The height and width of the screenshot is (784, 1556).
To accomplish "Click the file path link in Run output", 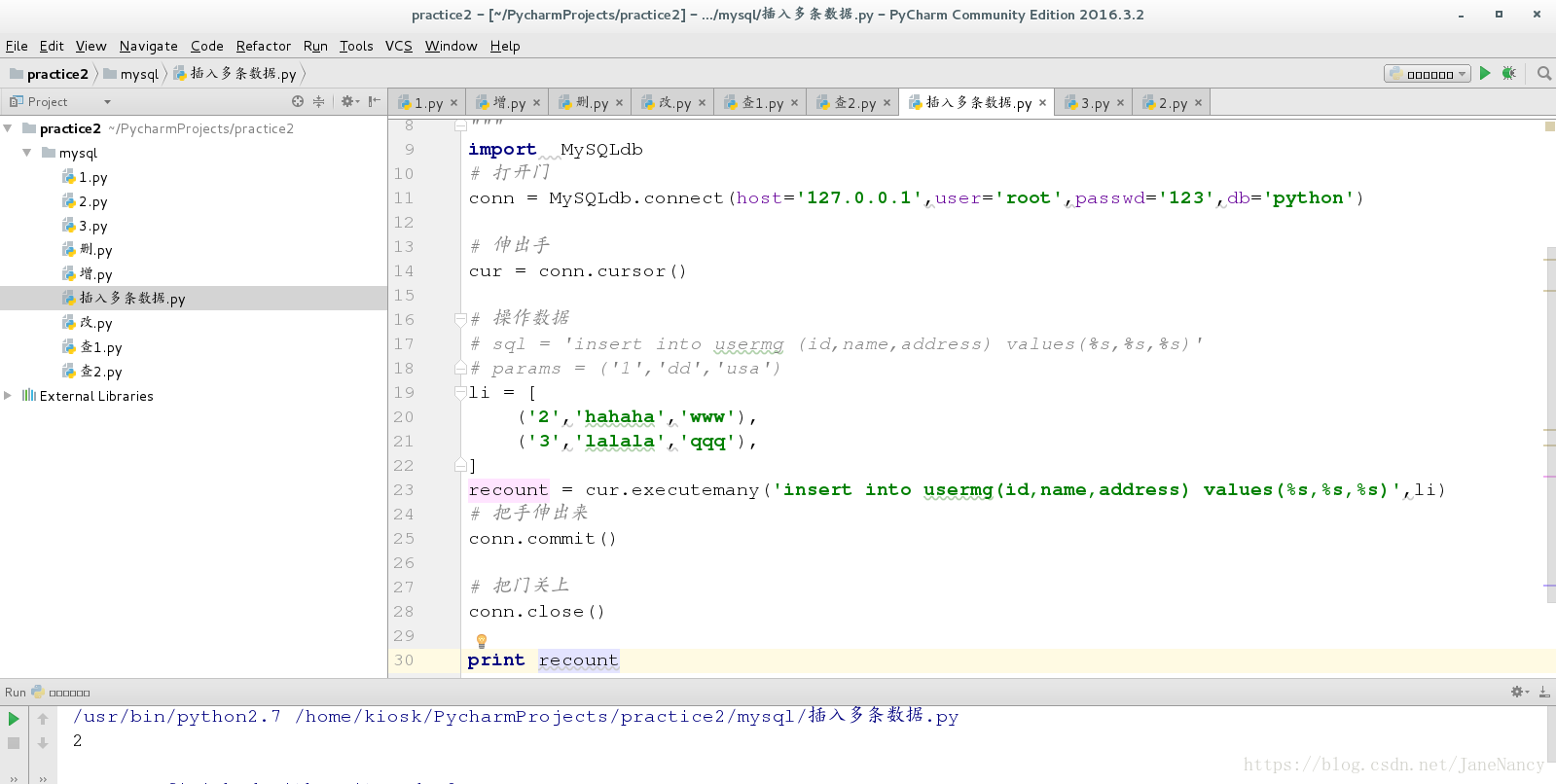I will (628, 717).
